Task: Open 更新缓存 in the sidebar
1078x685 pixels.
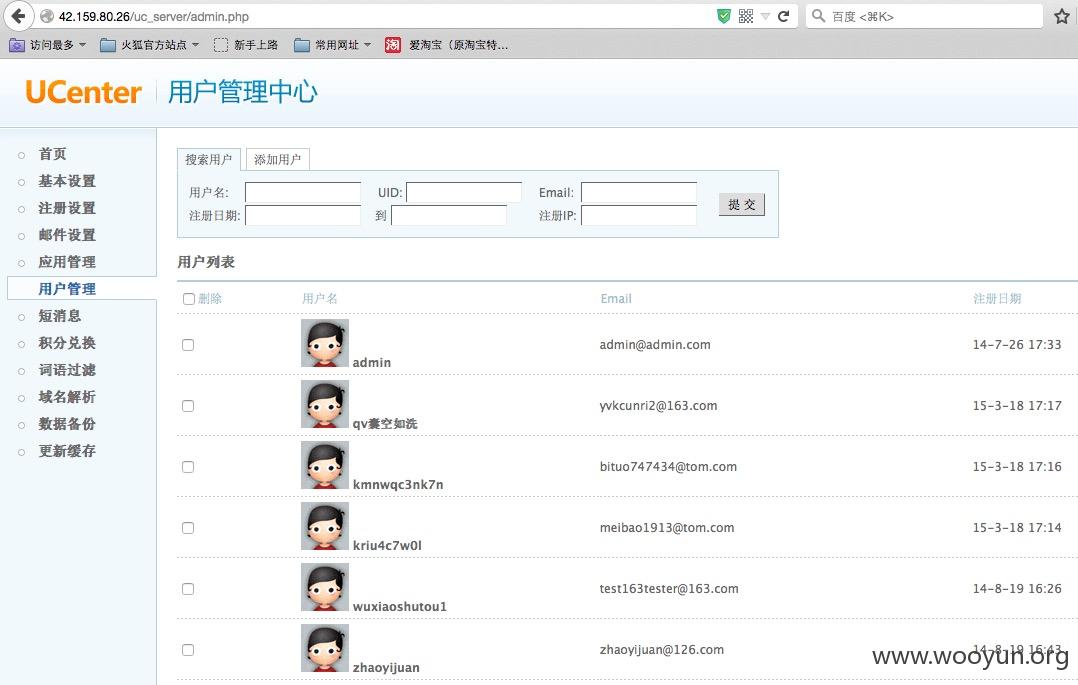Action: pyautogui.click(x=67, y=451)
